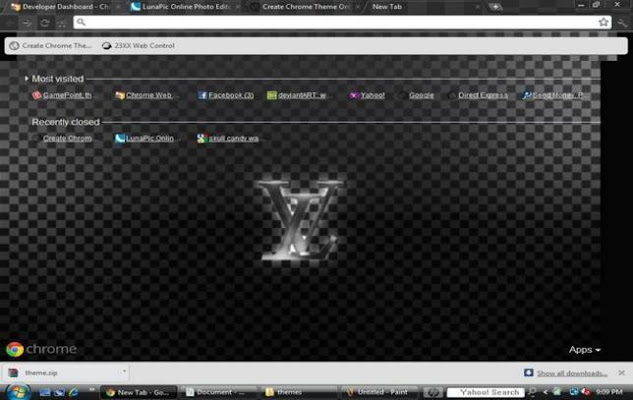Select the New Tab tab
633x400 pixels.
point(424,7)
